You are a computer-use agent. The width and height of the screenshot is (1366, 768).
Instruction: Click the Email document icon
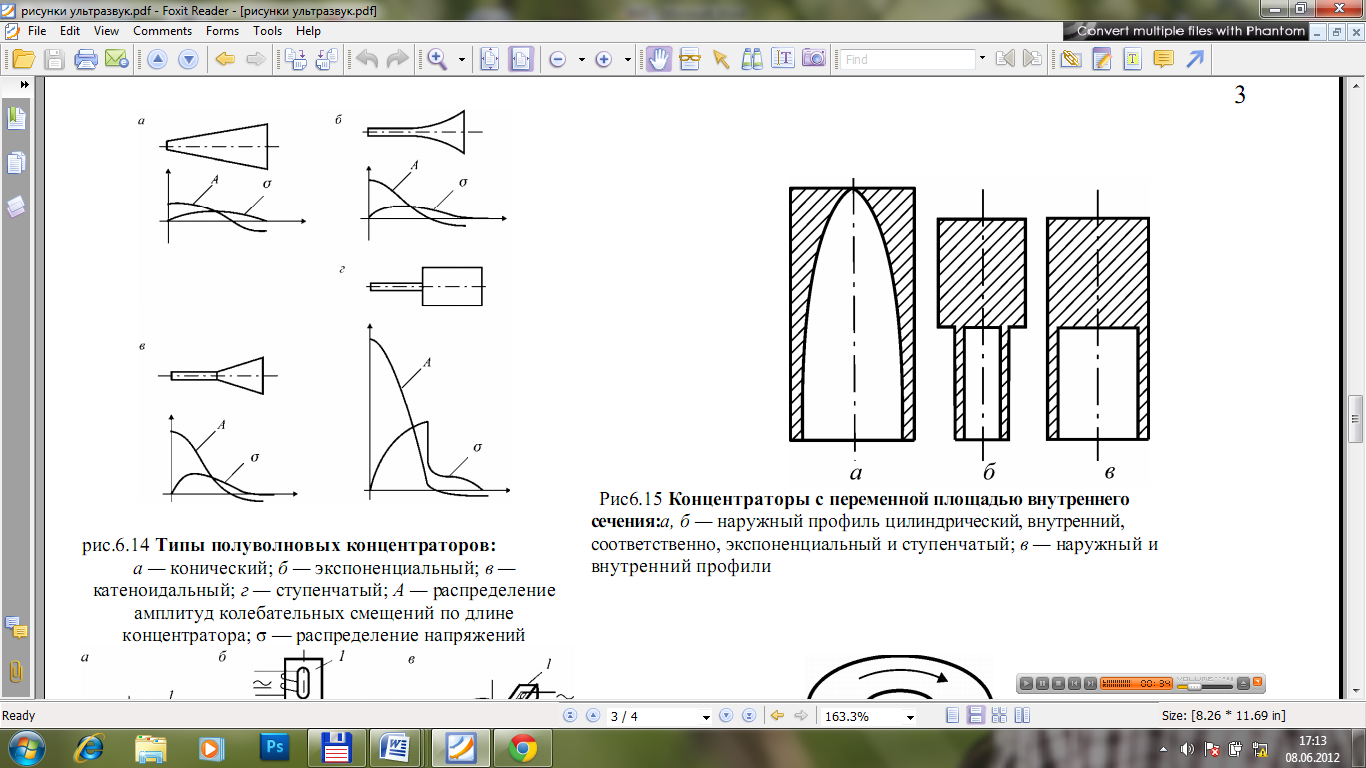point(116,59)
